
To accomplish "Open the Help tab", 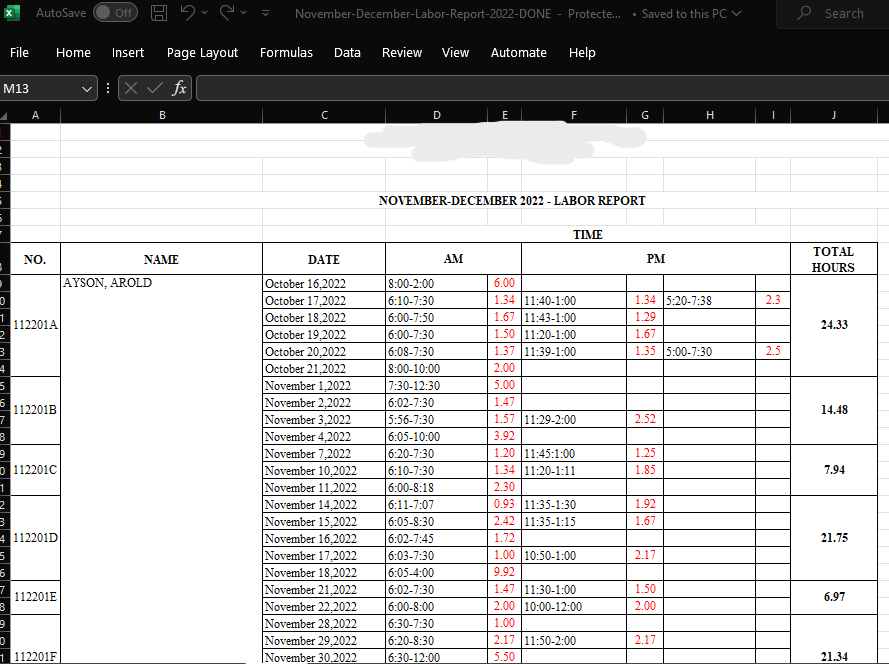I will (582, 53).
